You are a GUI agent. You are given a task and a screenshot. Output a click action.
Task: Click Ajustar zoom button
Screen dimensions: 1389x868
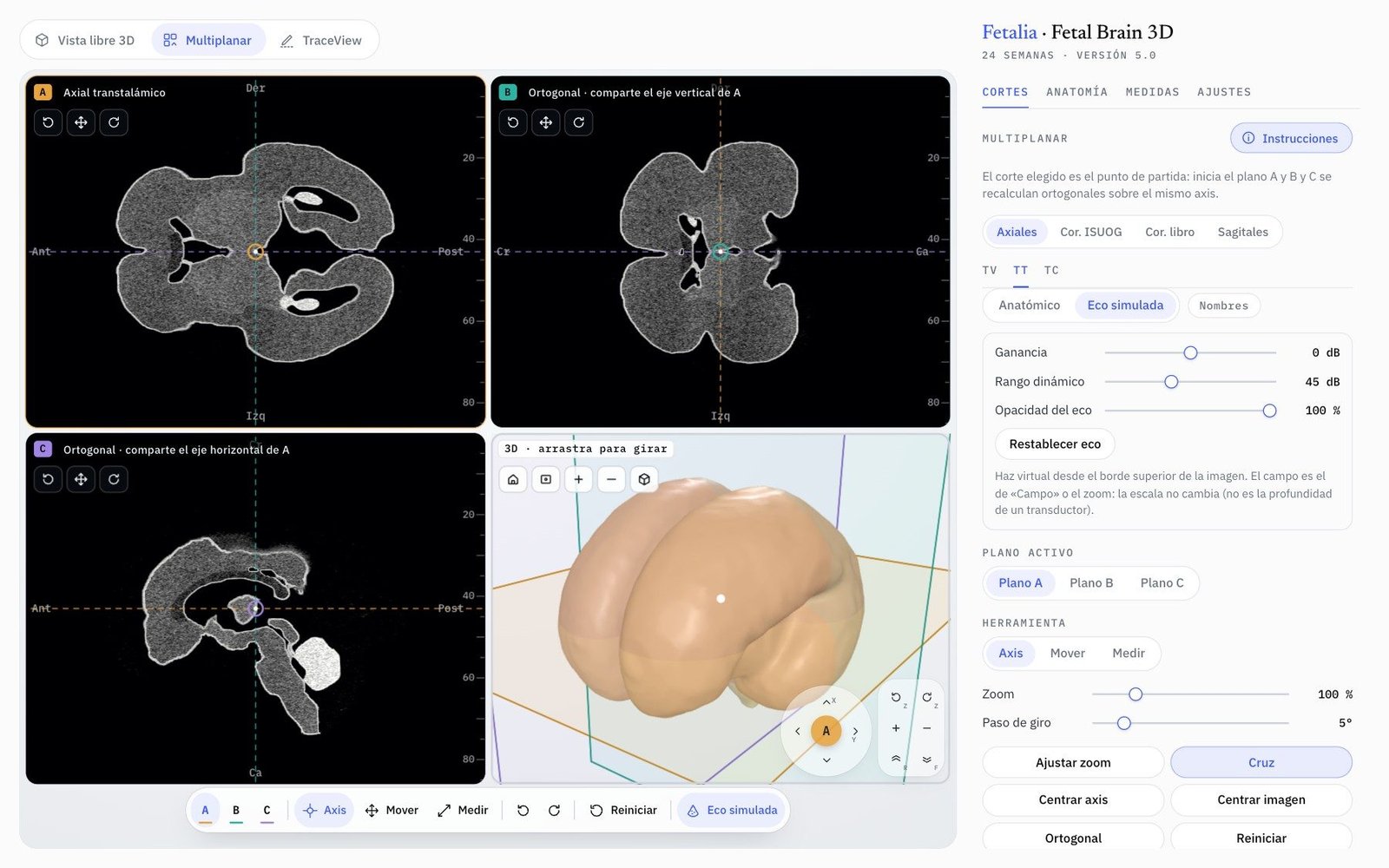coord(1073,763)
